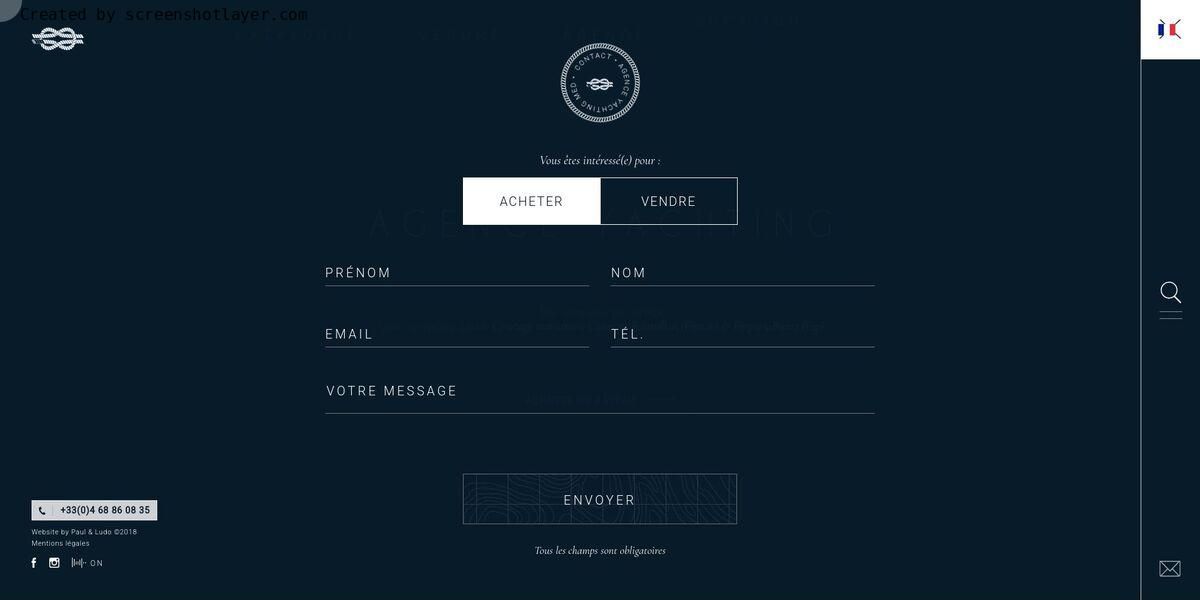Click the phone number +33(0)4 68 86 08 35
This screenshot has height=600, width=1200.
click(104, 510)
